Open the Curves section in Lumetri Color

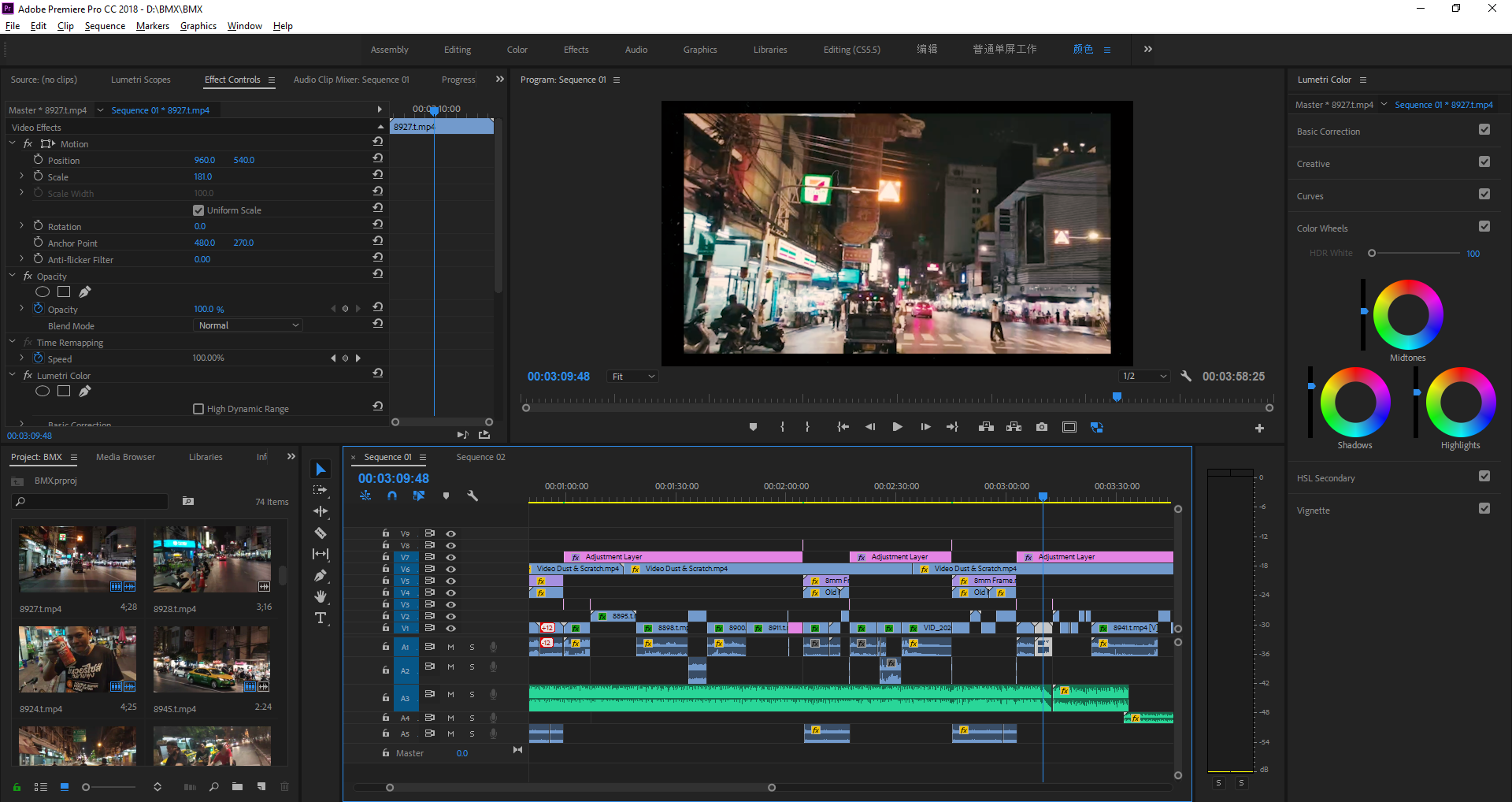click(x=1310, y=196)
